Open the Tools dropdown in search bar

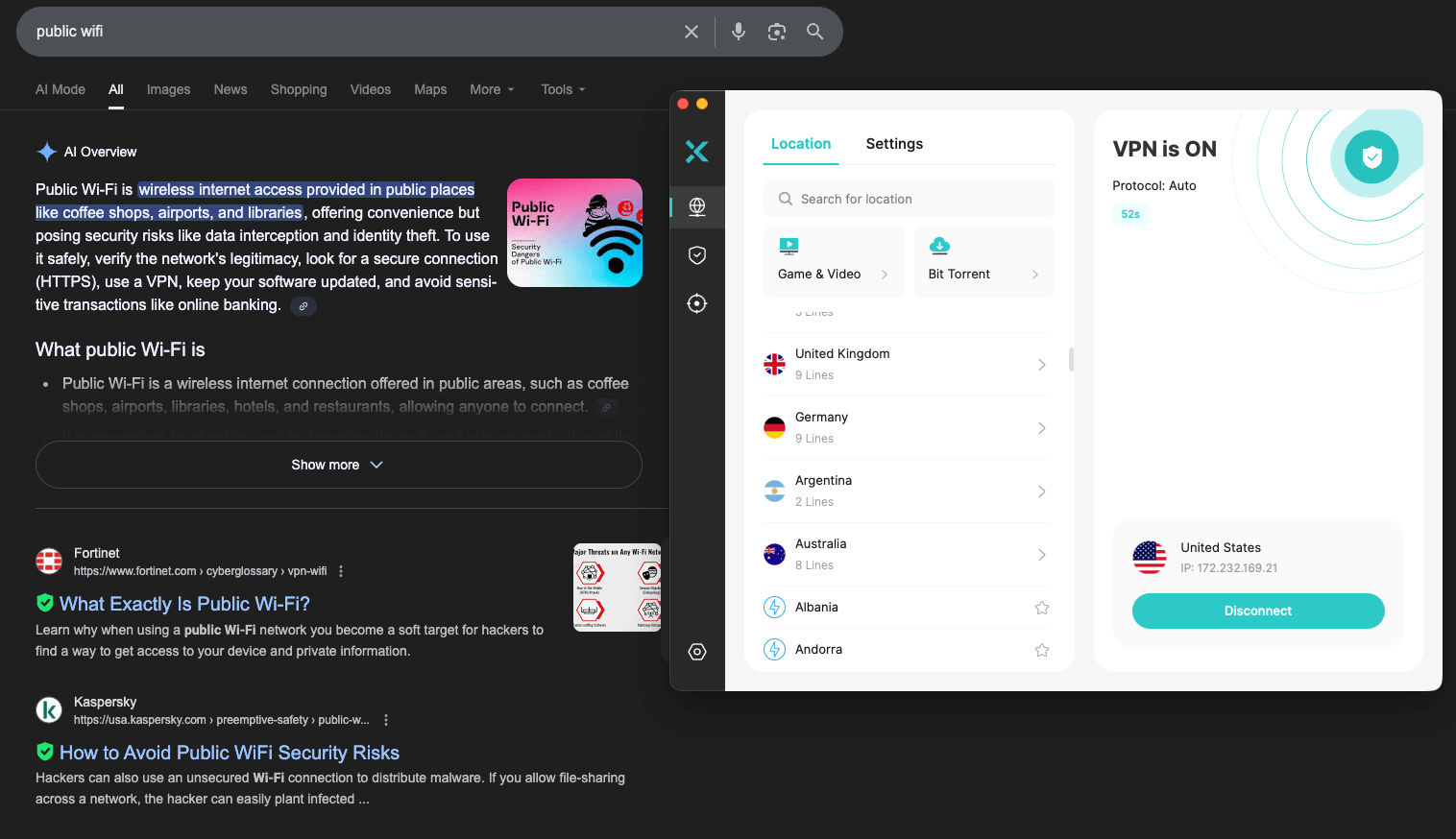point(563,89)
